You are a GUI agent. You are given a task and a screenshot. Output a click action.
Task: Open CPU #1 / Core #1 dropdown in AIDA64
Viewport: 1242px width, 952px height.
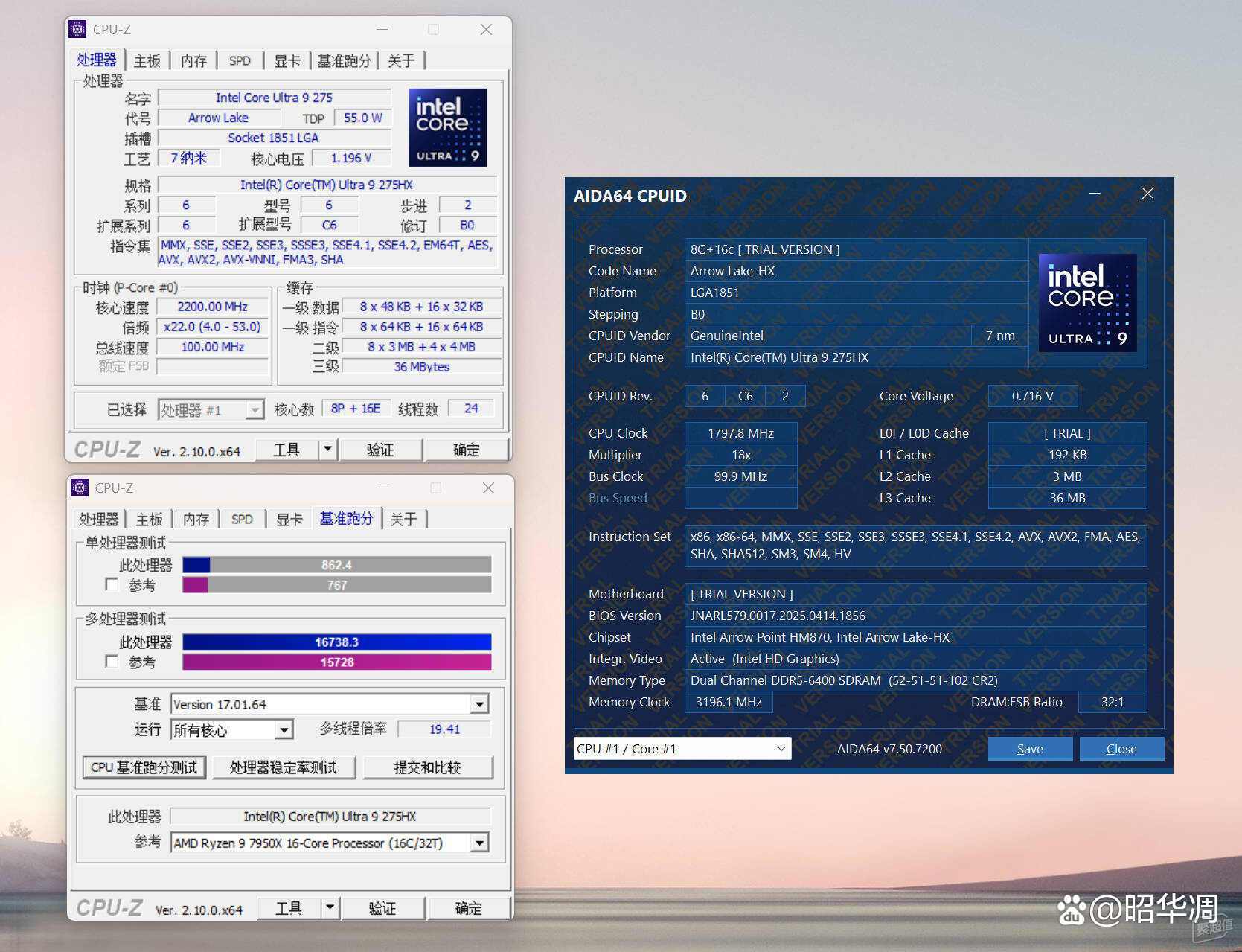click(x=682, y=749)
